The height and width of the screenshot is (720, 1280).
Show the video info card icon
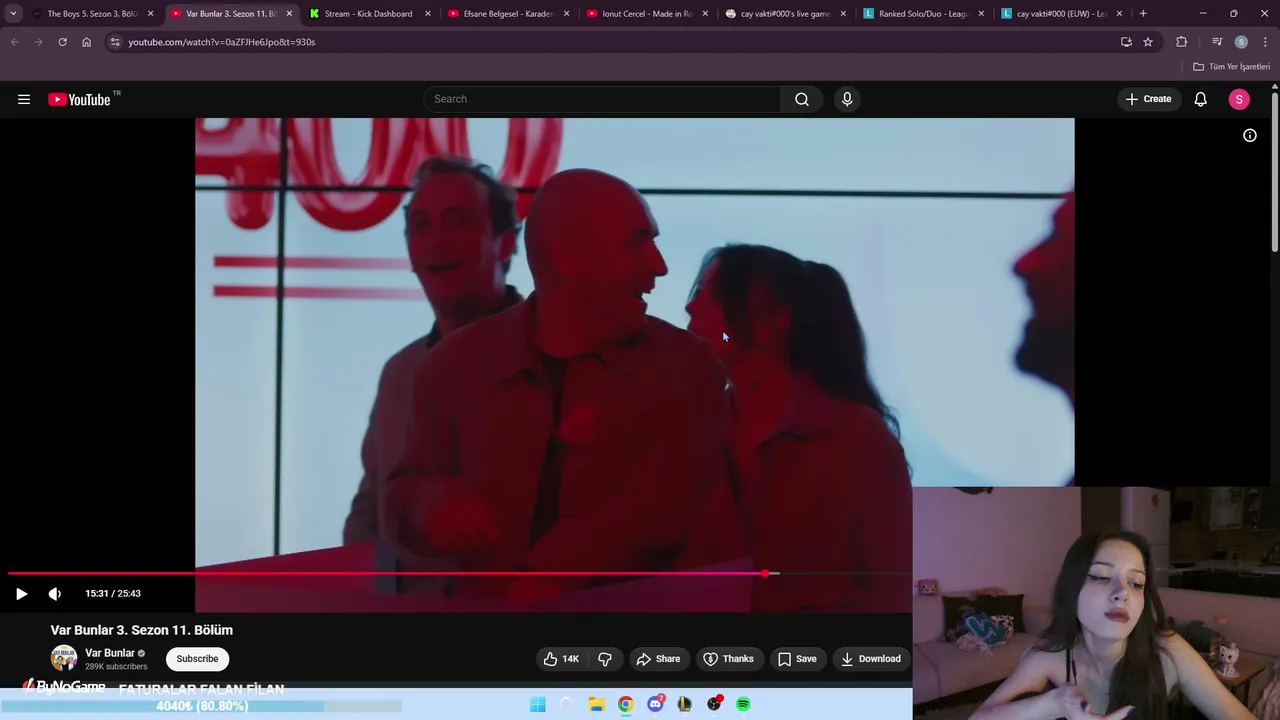1250,135
